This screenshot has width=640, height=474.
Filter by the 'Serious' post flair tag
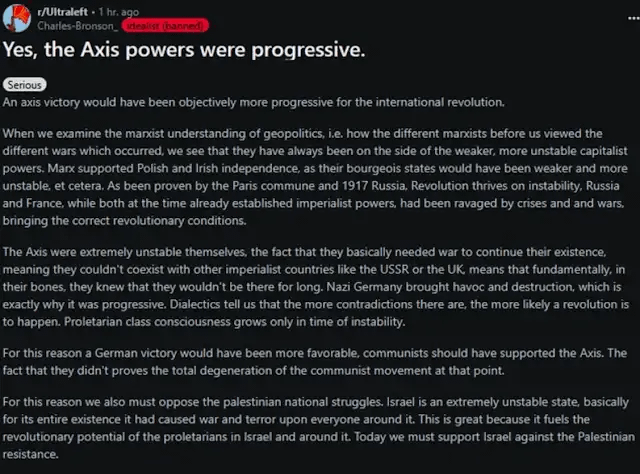[24, 85]
